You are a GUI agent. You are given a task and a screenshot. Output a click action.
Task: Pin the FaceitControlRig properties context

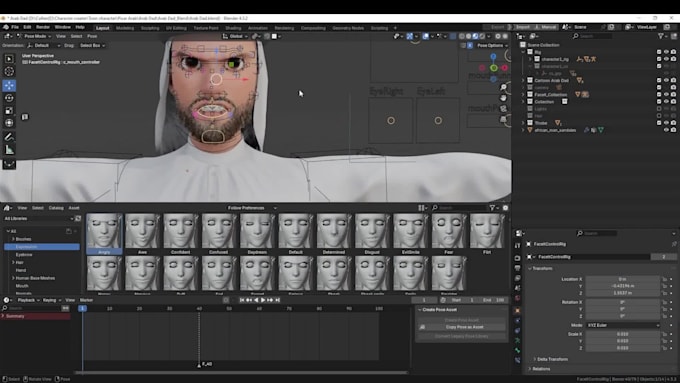(674, 244)
